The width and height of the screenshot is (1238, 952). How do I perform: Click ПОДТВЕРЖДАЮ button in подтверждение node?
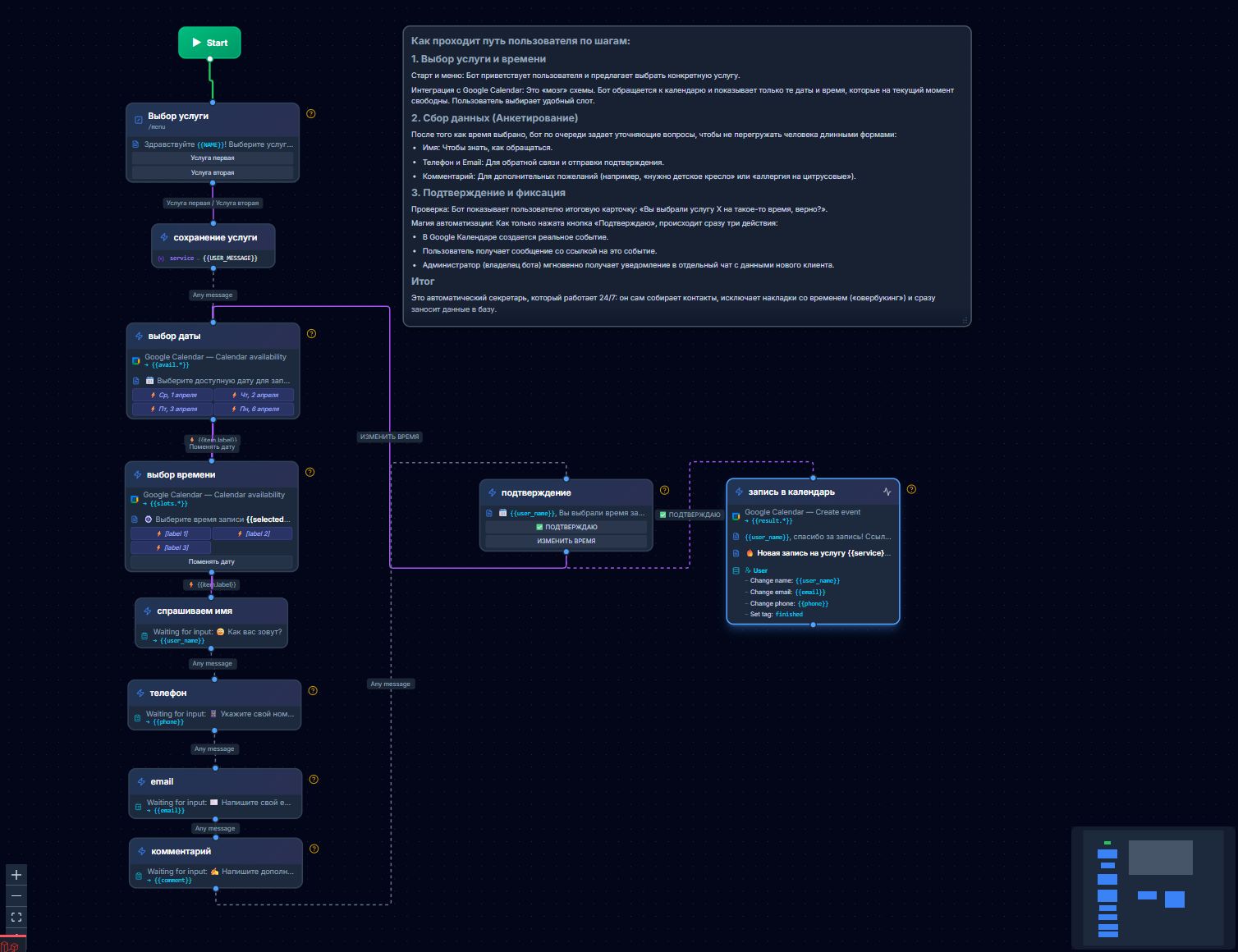point(566,528)
